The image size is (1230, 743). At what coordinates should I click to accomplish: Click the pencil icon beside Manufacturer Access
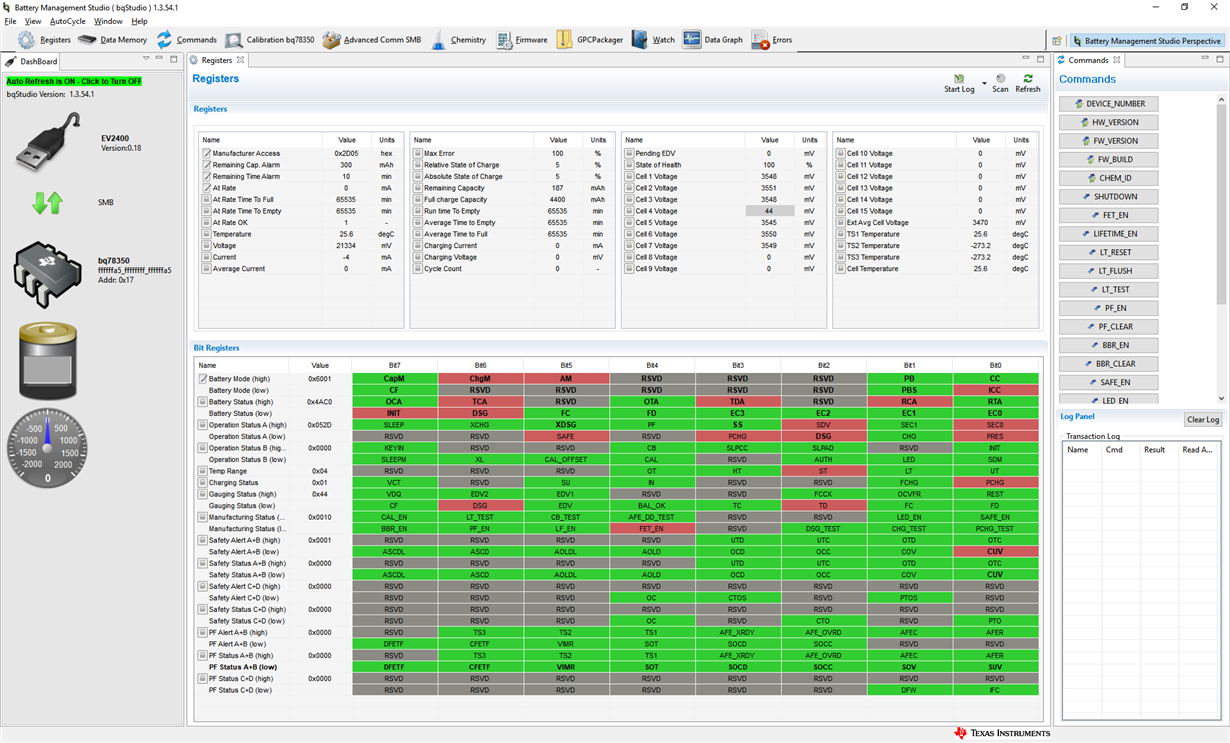coord(206,154)
